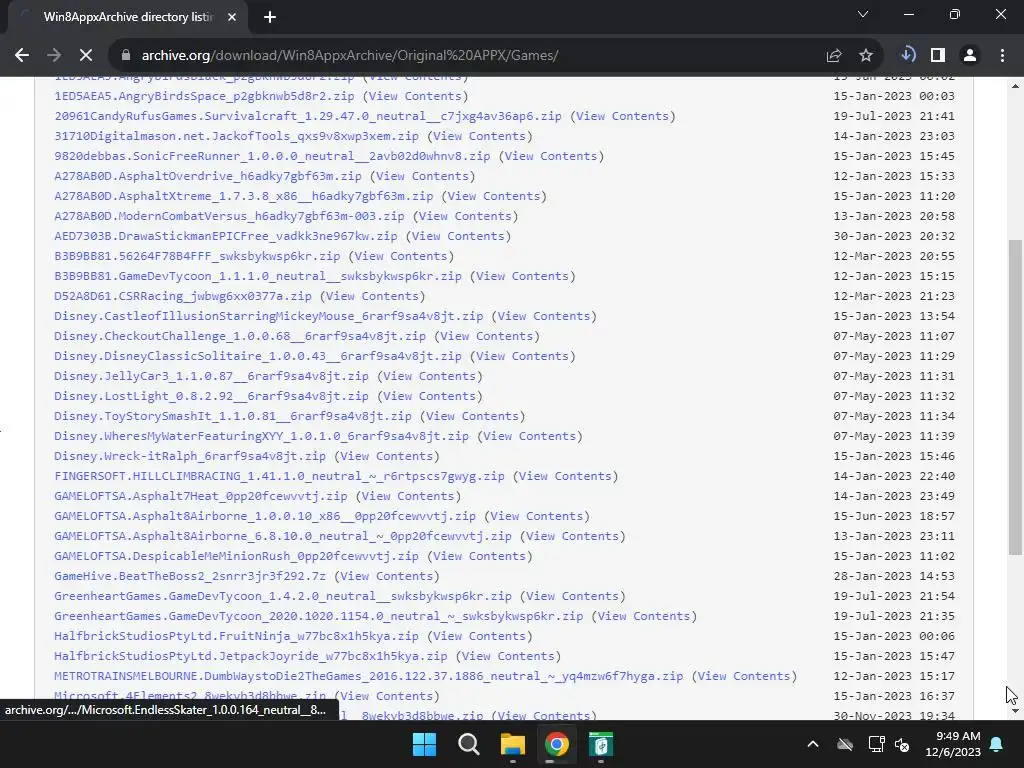The height and width of the screenshot is (768, 1024).
Task: Download DrawaStickmanEPICFree zip
Action: click(x=226, y=236)
